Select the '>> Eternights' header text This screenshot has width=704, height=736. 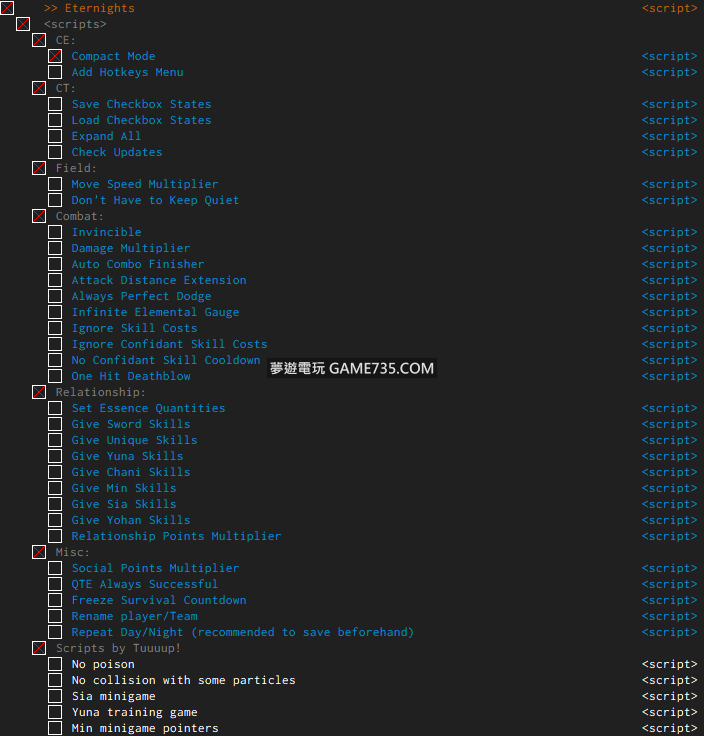click(89, 8)
